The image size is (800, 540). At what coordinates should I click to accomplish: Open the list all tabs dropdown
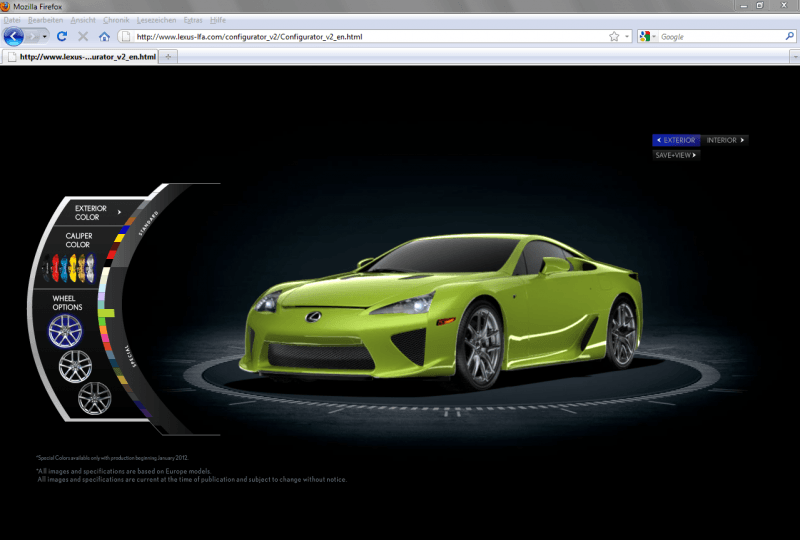(794, 57)
